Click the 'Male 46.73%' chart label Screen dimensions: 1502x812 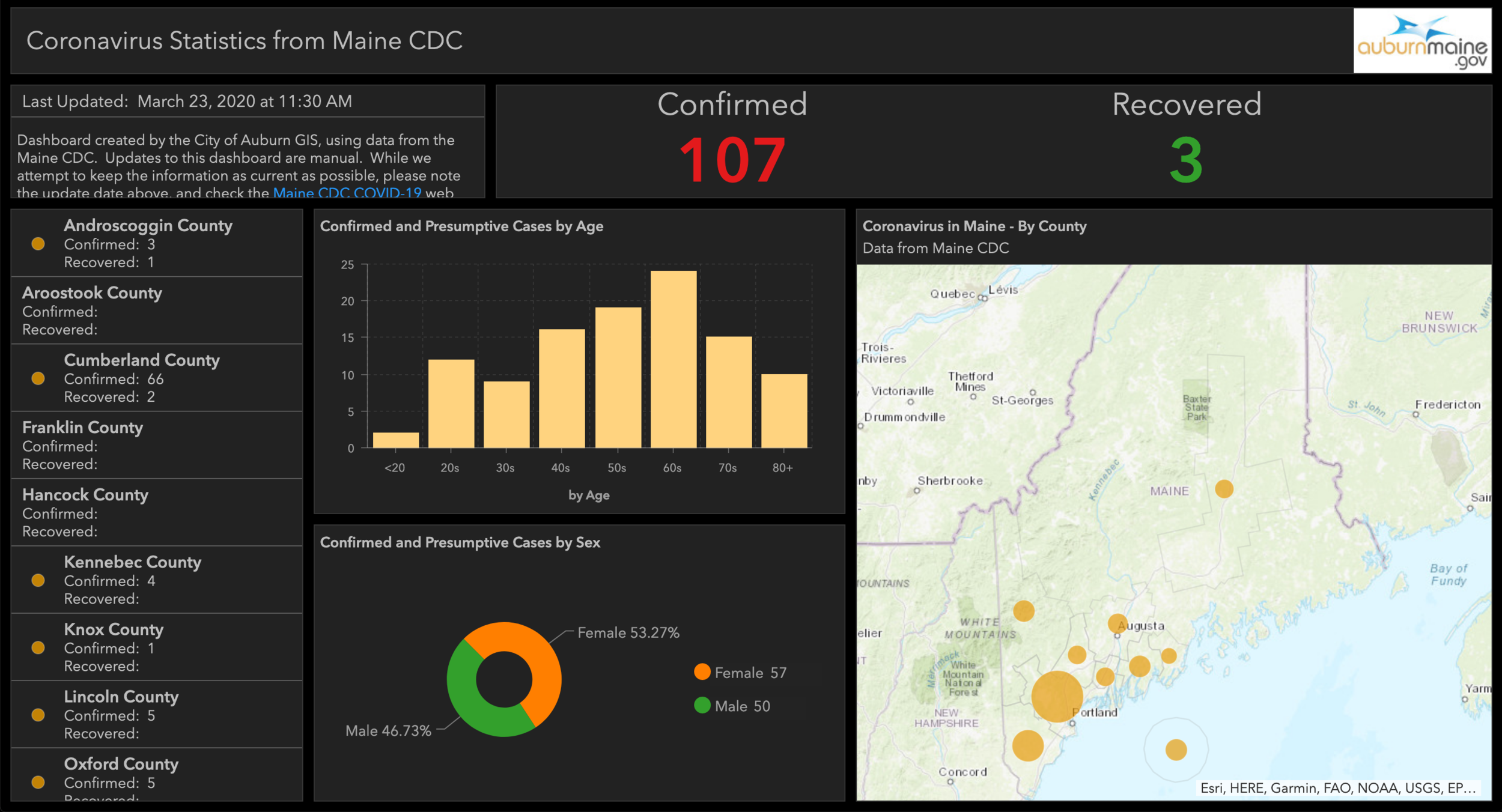click(x=388, y=731)
